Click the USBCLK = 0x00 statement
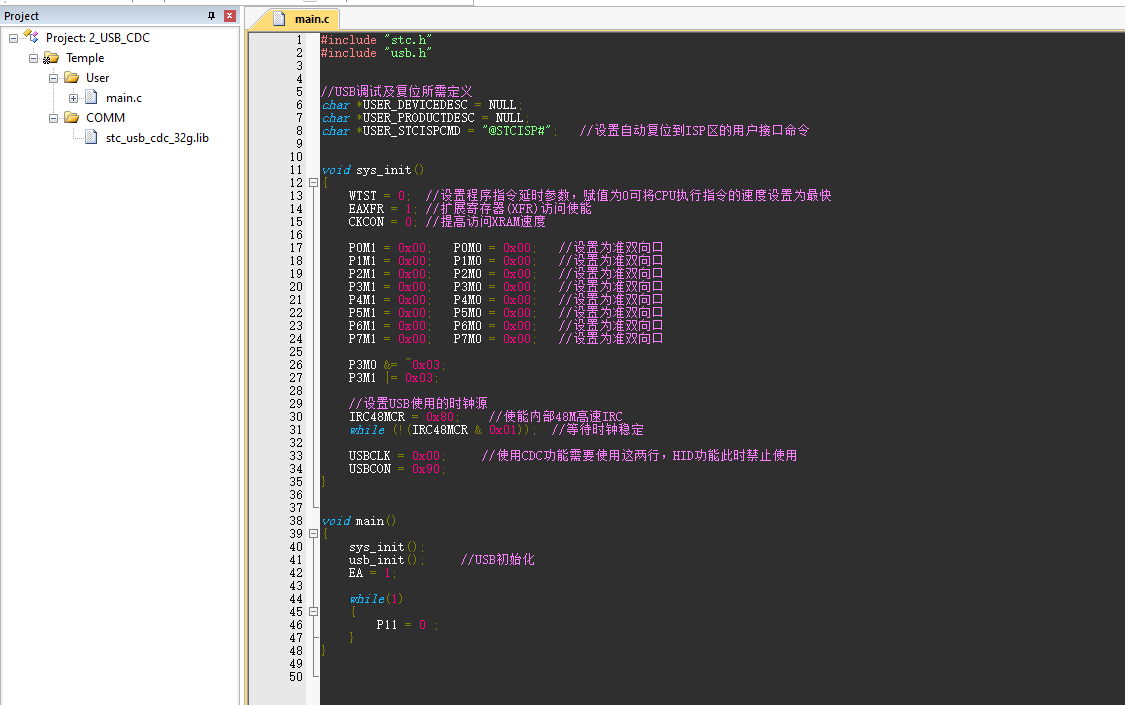Image resolution: width=1125 pixels, height=705 pixels. pos(397,455)
